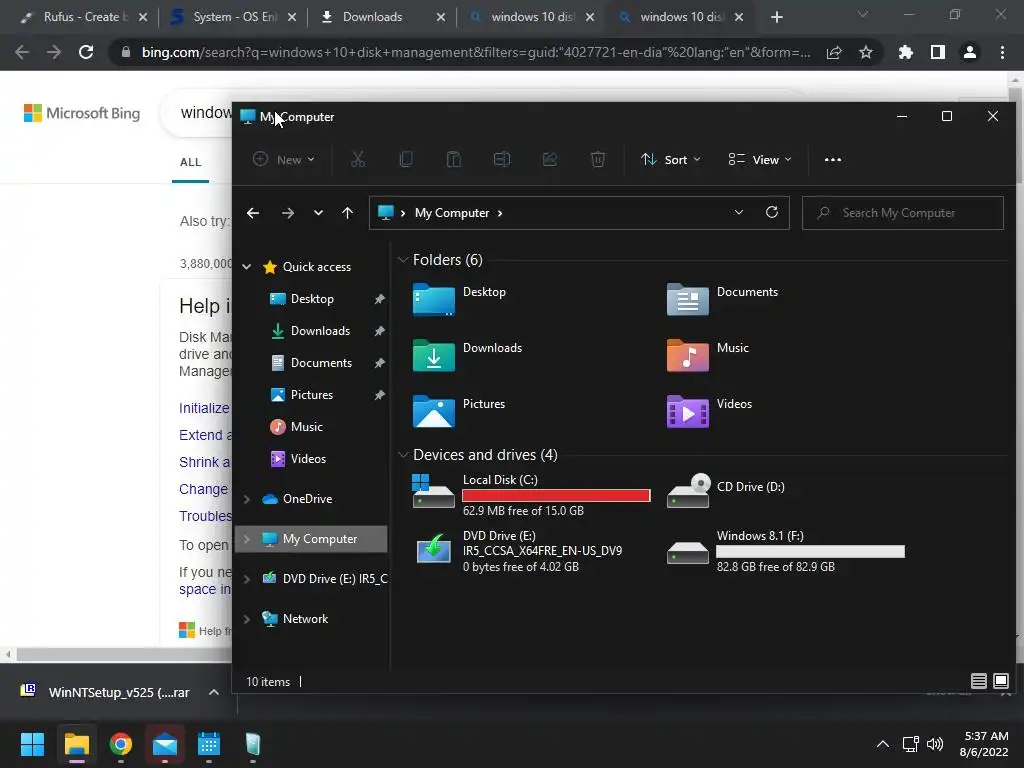Viewport: 1024px width, 768px height.
Task: Go back using Explorer back arrow
Action: 253,213
